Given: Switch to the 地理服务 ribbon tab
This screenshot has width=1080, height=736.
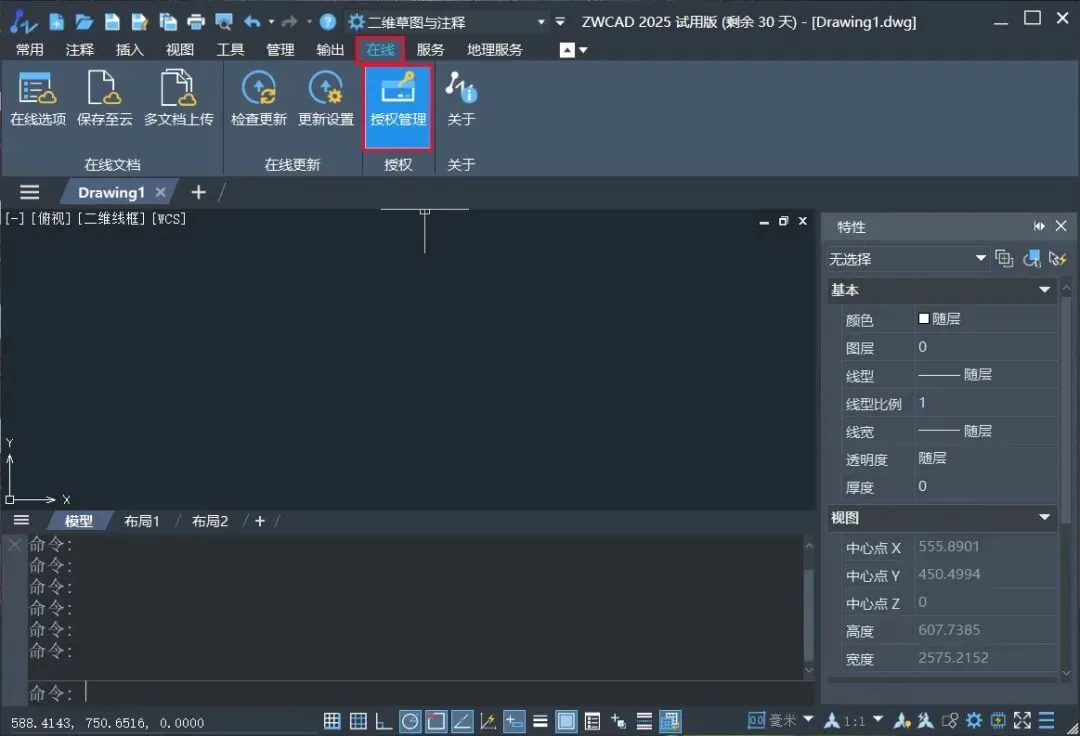Looking at the screenshot, I should 495,50.
